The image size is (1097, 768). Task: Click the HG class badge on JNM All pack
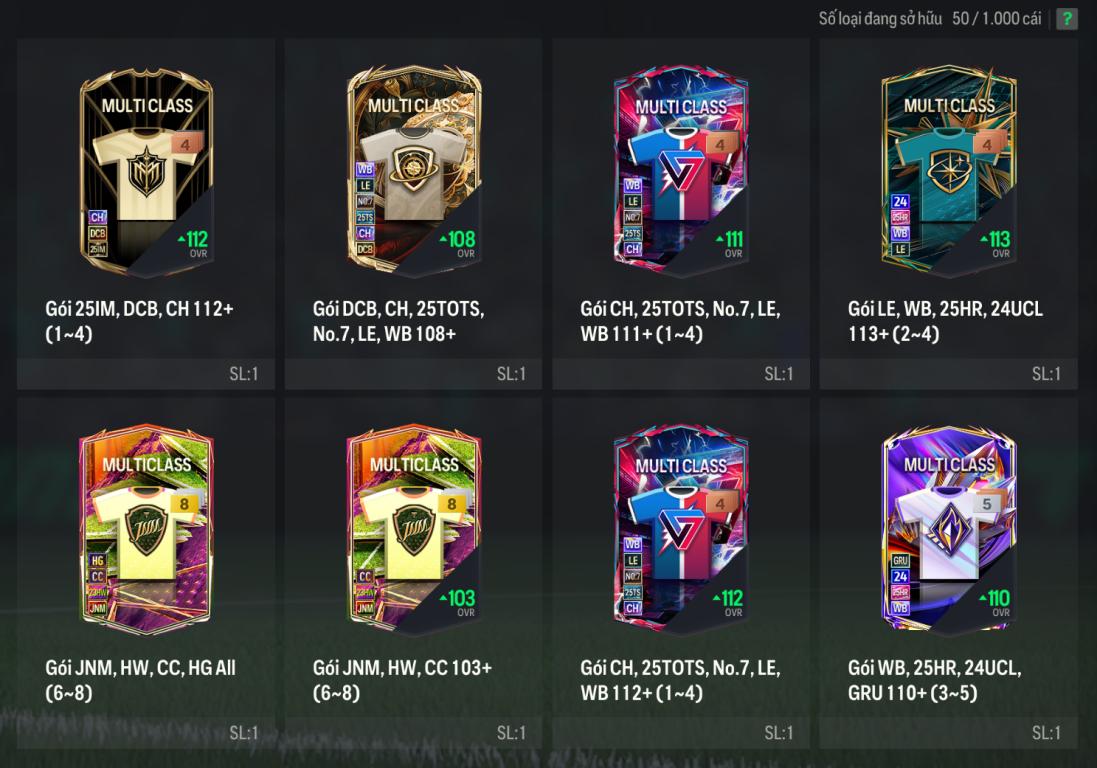point(97,560)
